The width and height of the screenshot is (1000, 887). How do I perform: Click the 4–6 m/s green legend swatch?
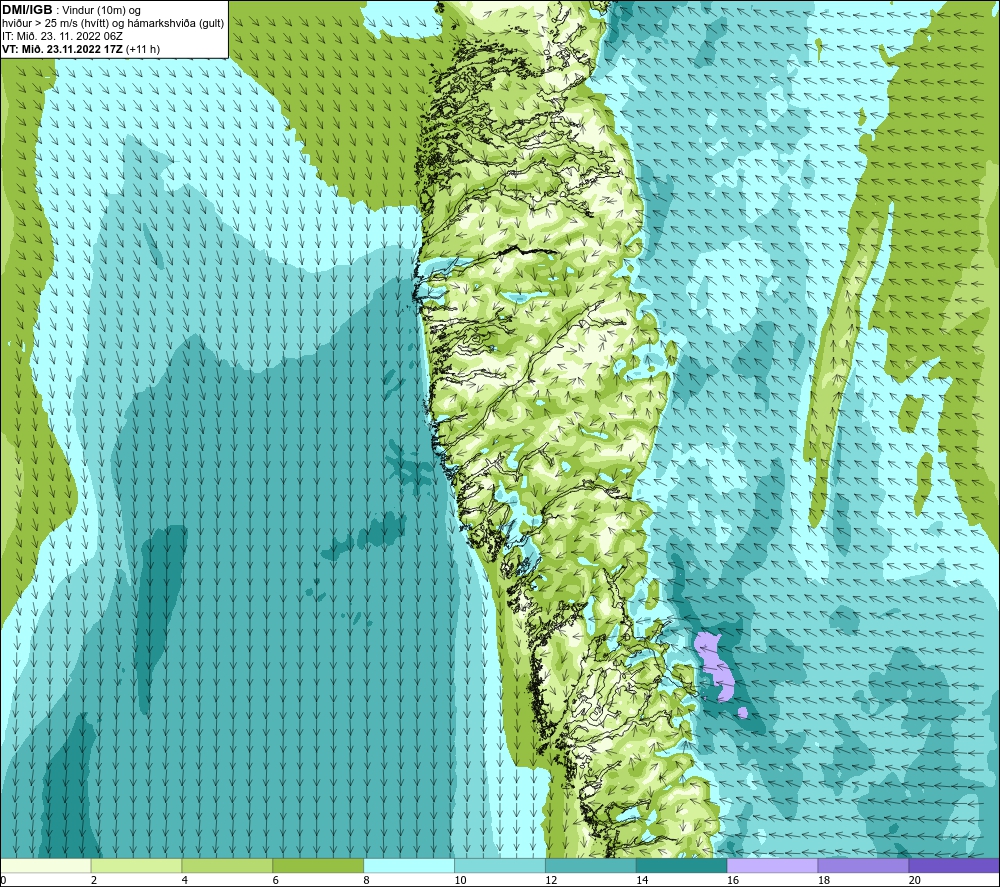227,865
